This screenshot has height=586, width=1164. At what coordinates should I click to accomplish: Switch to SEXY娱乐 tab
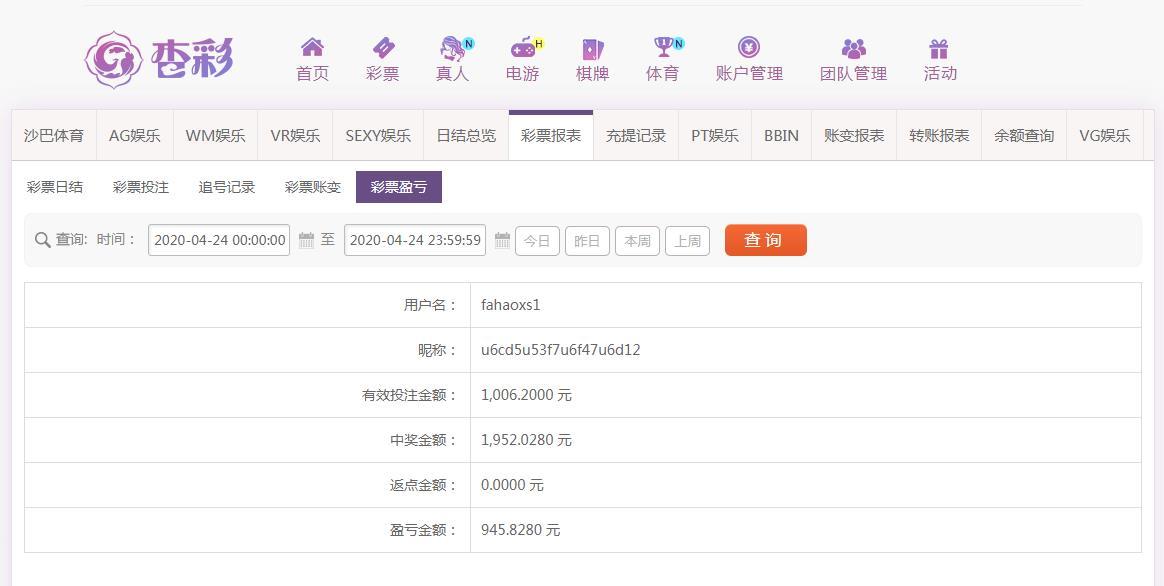(x=378, y=136)
